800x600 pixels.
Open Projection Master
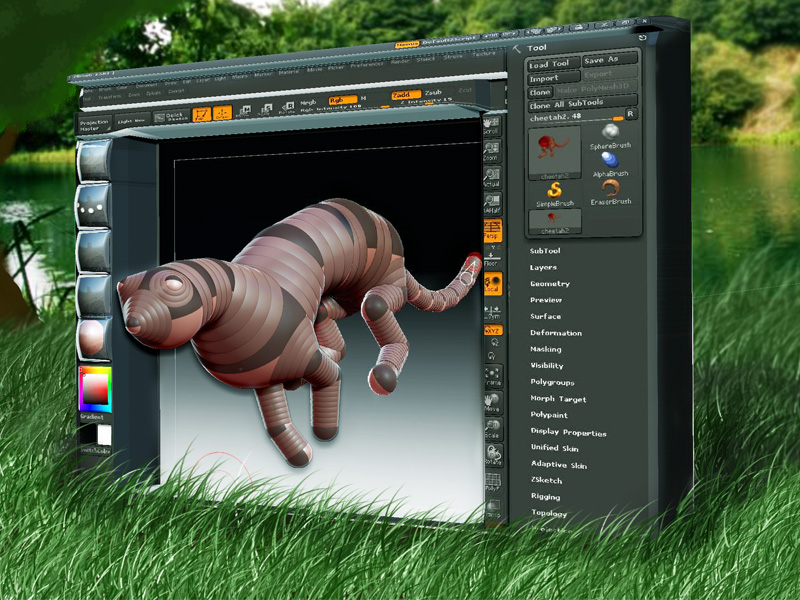[94, 125]
